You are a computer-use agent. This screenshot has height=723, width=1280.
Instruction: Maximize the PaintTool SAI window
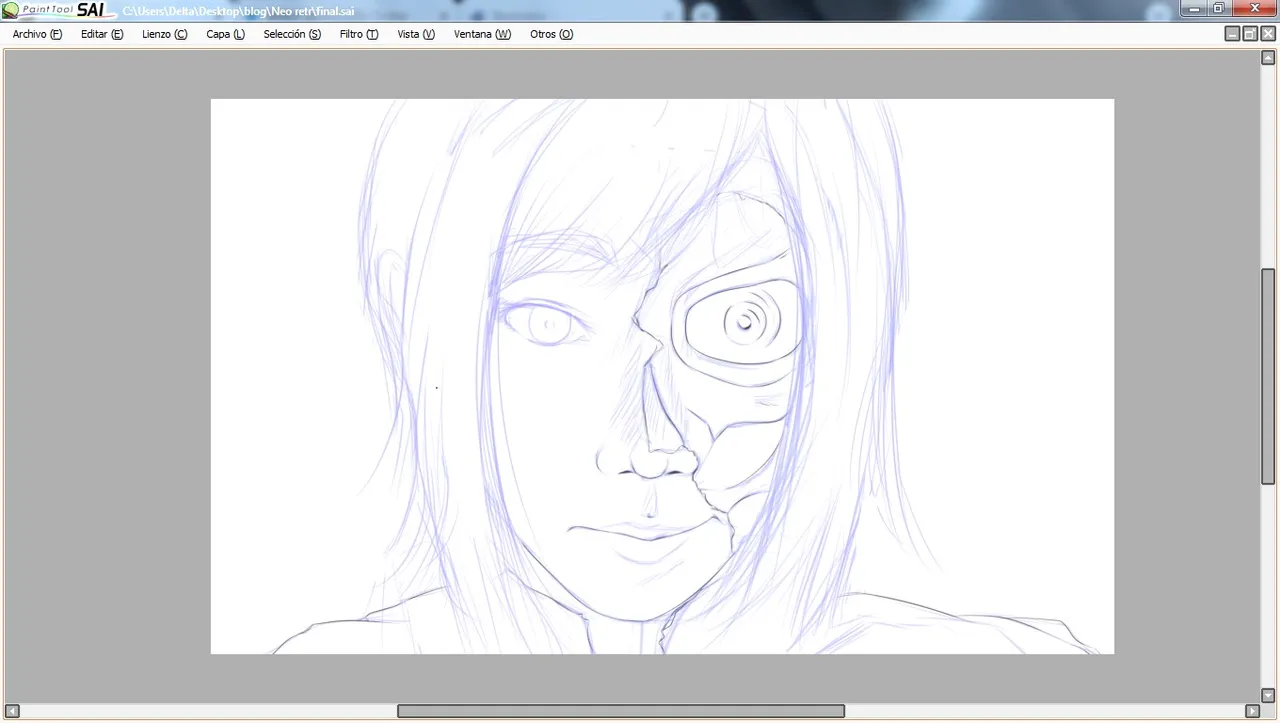[x=1218, y=8]
